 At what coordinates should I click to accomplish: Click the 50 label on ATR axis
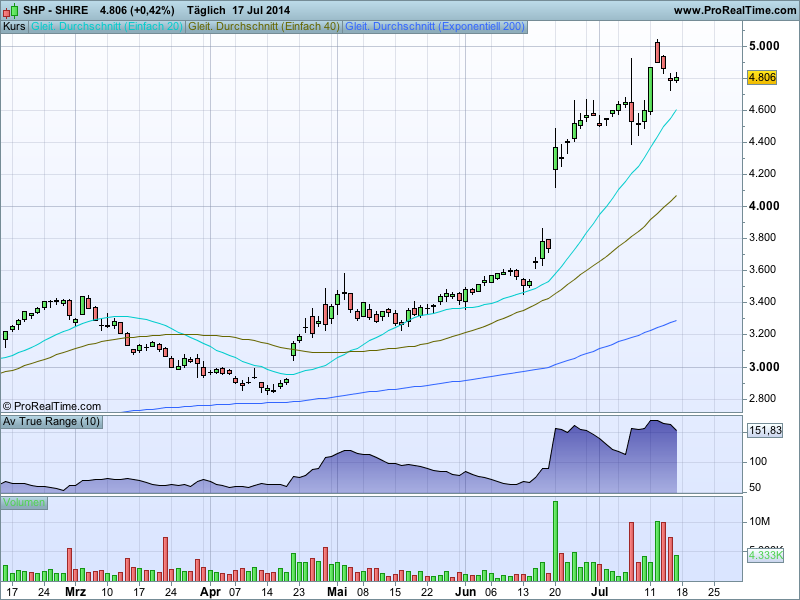755,488
